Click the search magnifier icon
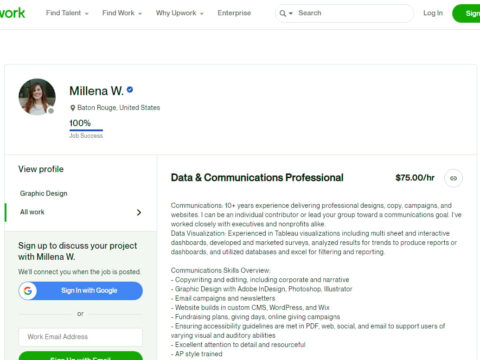Screen dimensions: 480x360 pyautogui.click(x=282, y=13)
